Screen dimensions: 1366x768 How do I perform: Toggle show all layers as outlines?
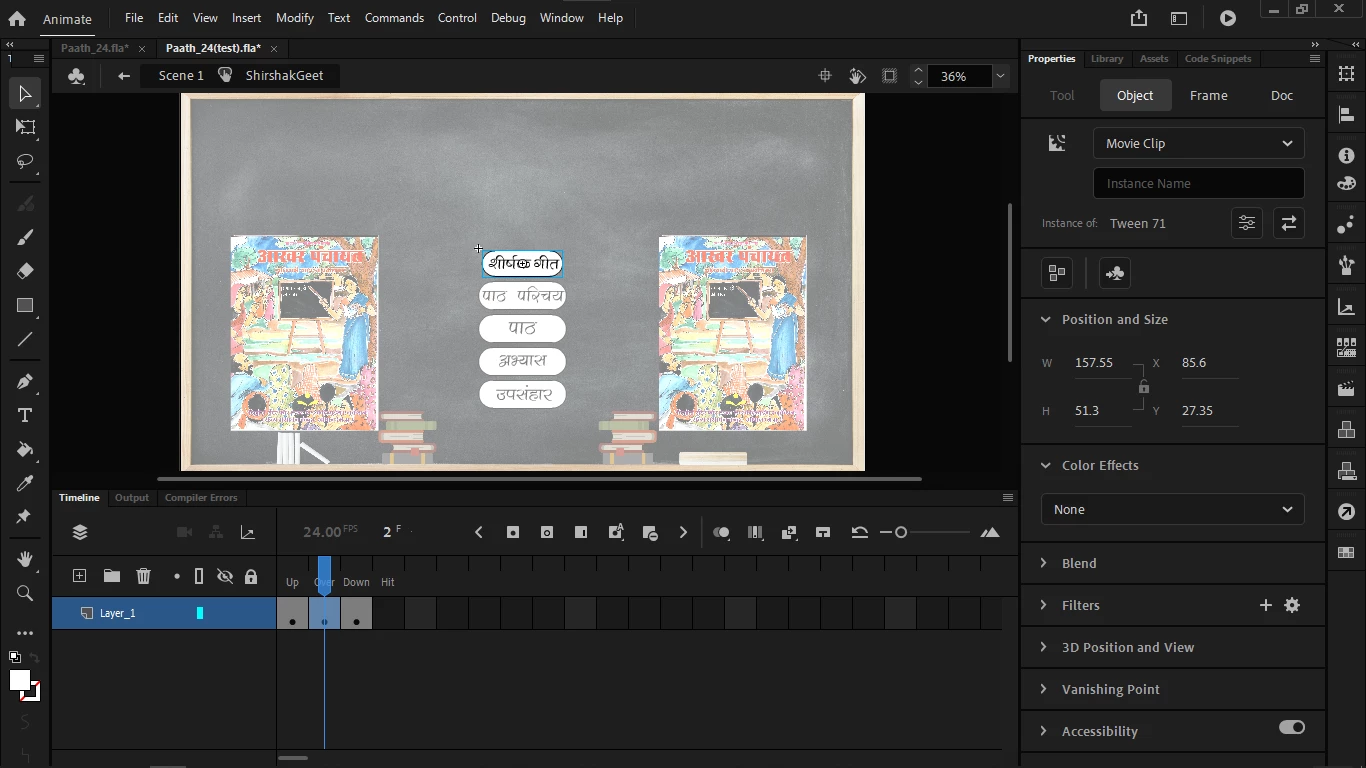[x=199, y=576]
